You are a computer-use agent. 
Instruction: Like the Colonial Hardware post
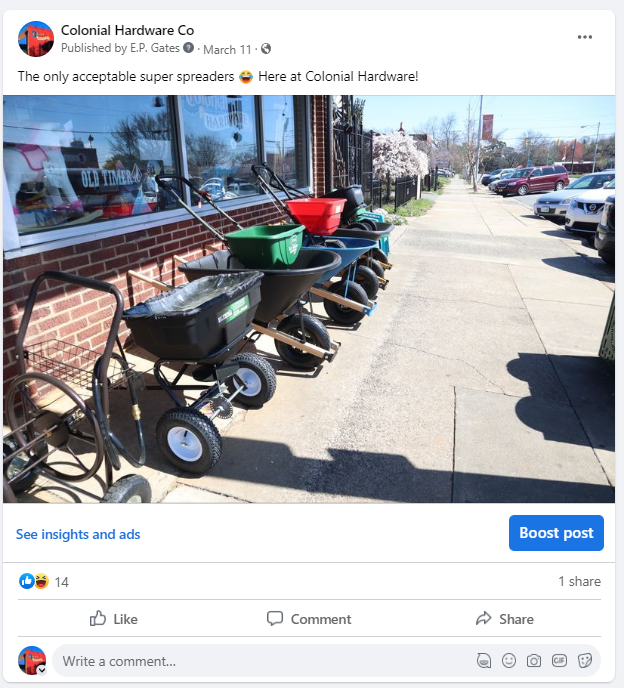click(113, 619)
